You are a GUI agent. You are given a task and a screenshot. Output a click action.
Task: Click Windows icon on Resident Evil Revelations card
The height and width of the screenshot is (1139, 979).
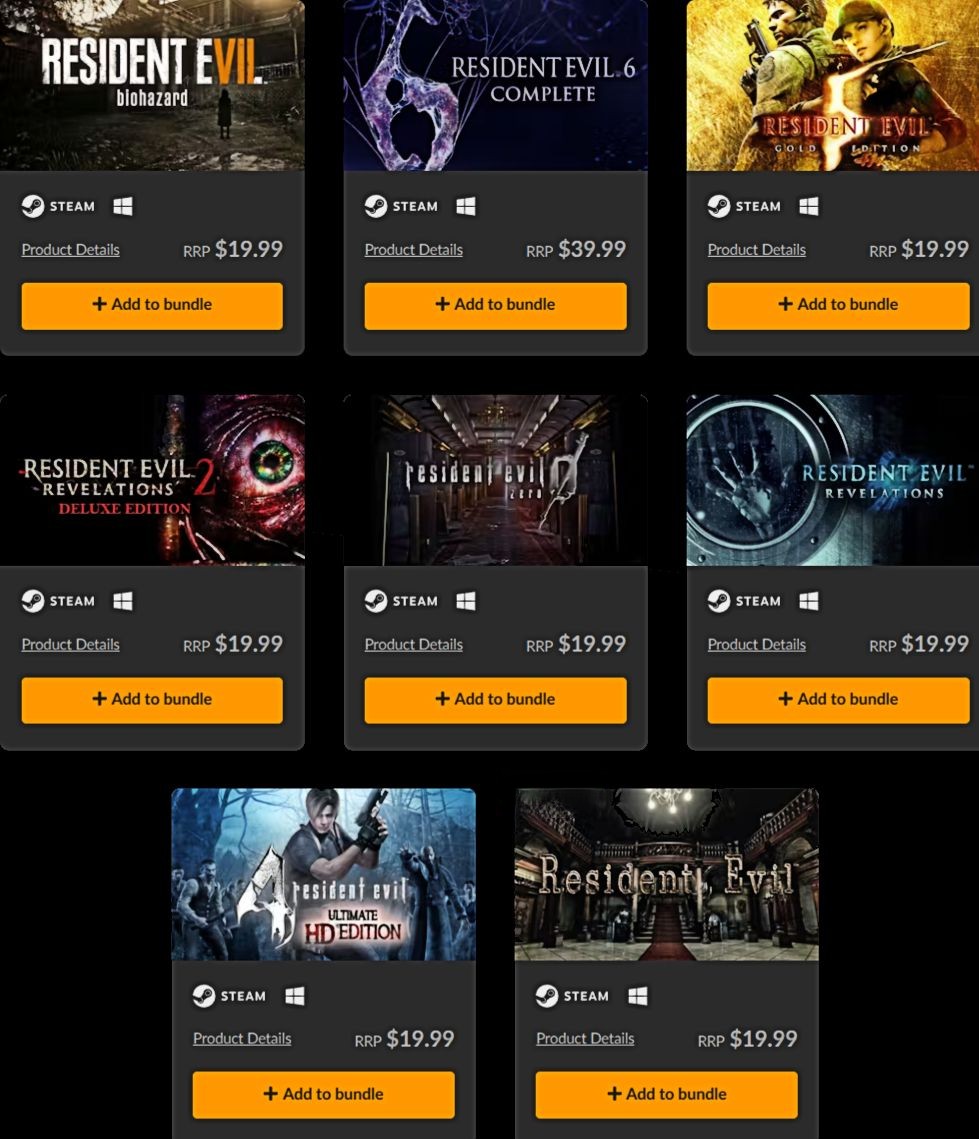[x=808, y=601]
